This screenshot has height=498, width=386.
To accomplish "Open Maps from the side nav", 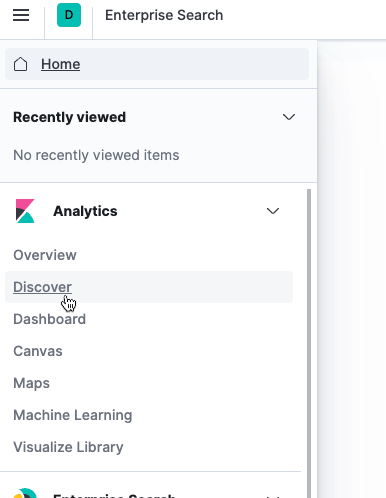I will click(32, 383).
